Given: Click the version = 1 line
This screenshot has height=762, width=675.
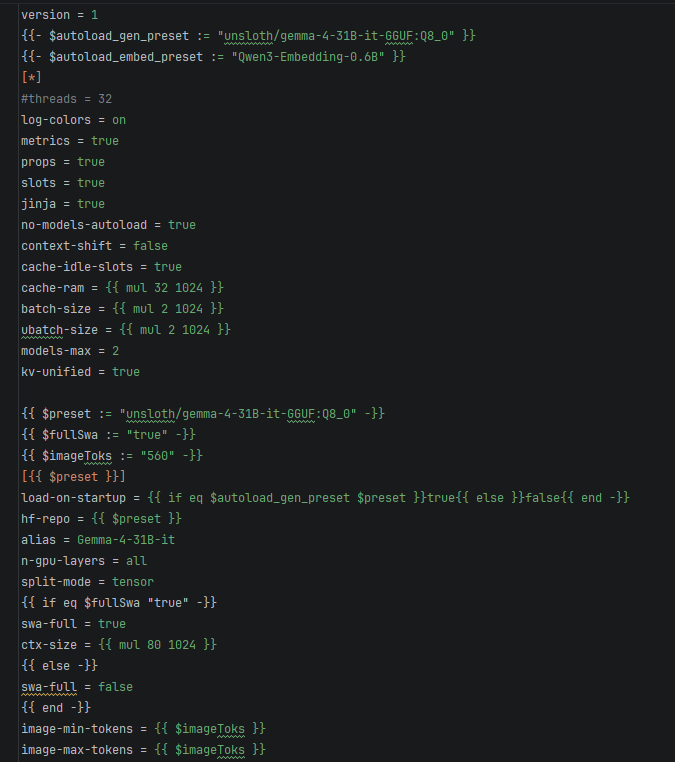Looking at the screenshot, I should pyautogui.click(x=59, y=15).
